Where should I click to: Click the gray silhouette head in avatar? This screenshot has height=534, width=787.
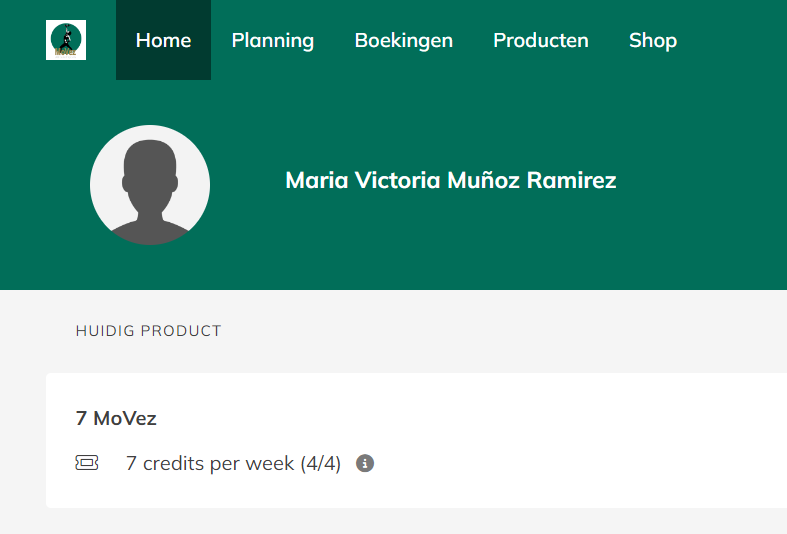150,165
